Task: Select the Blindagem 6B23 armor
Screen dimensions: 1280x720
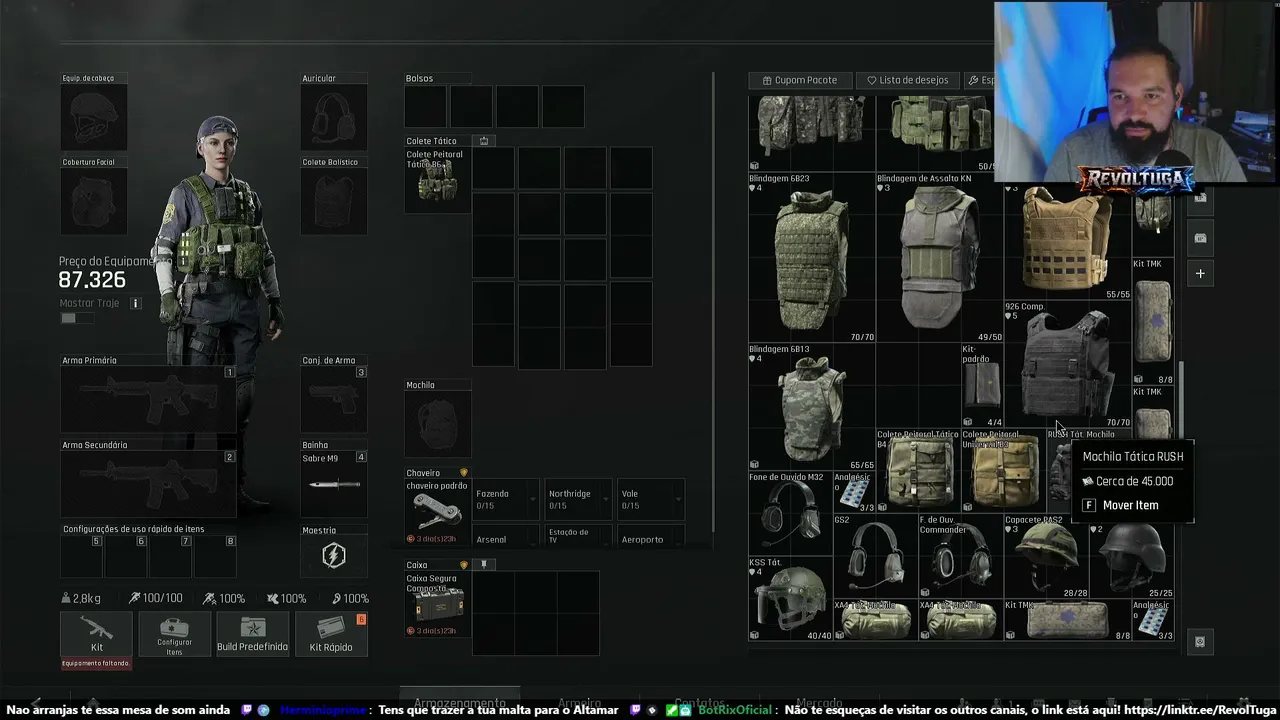Action: (812, 258)
